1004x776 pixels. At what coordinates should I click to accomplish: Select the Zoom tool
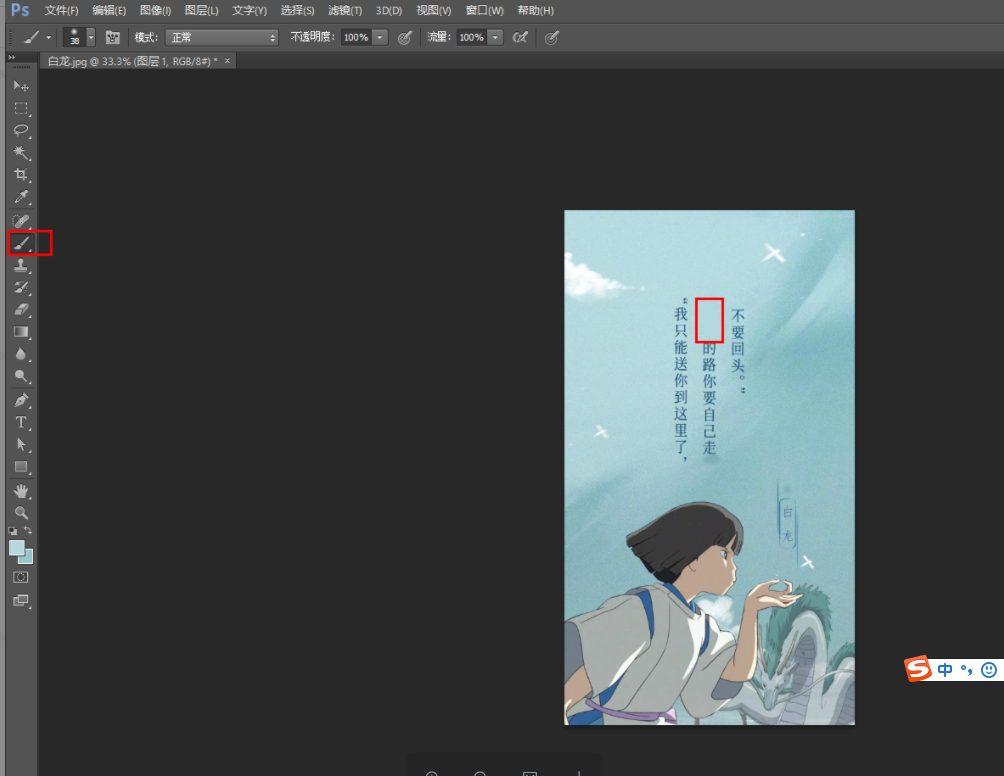point(20,513)
